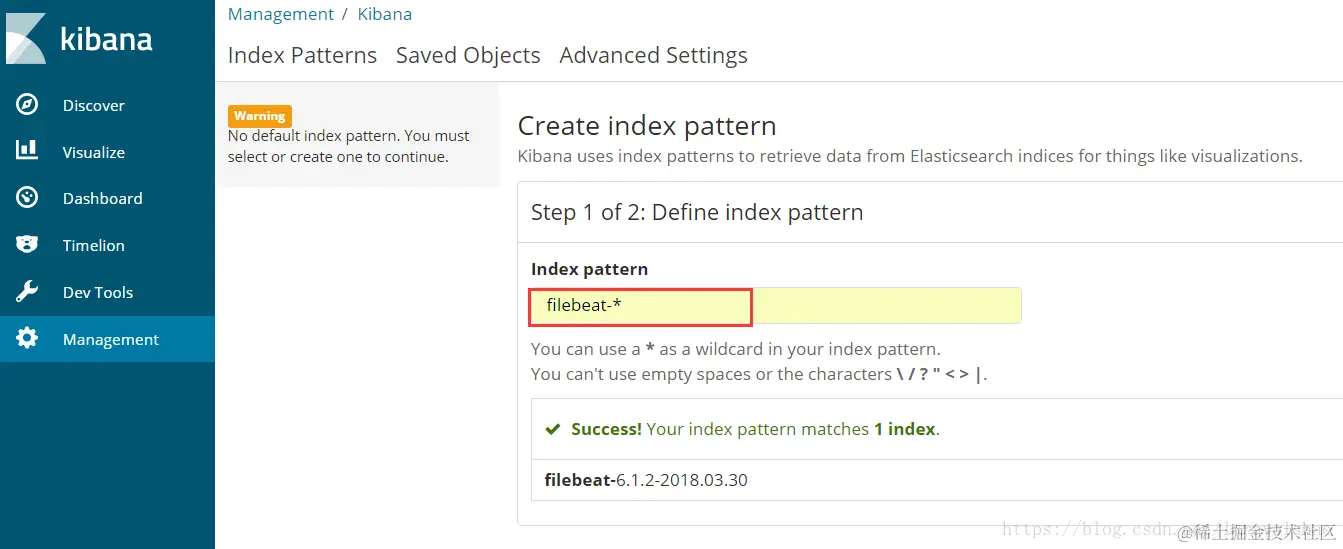Click the Kibana logo

(79, 39)
